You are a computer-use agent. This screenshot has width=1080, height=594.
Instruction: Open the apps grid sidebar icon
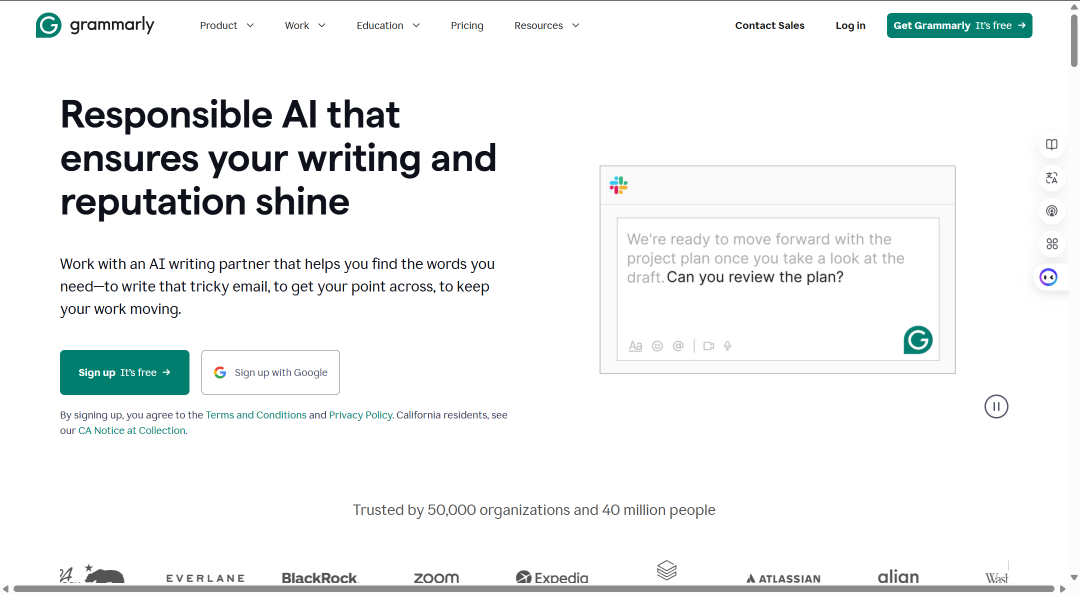coord(1051,244)
